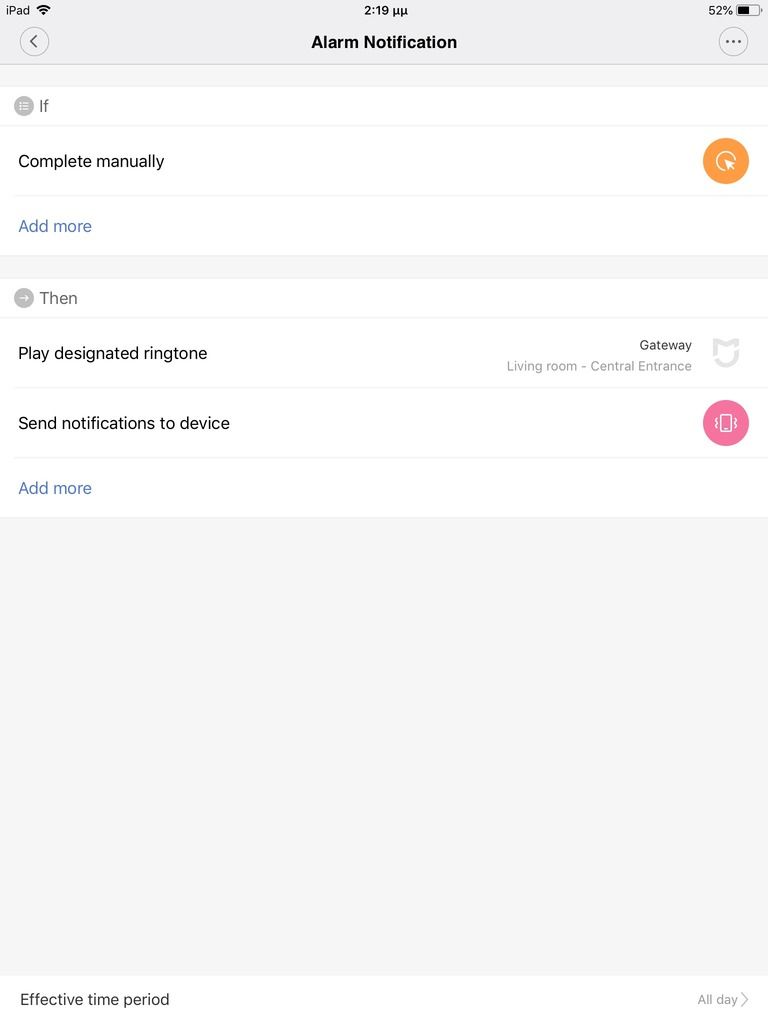Click the arrow icon beside Then
The width and height of the screenshot is (768, 1024).
(x=24, y=298)
